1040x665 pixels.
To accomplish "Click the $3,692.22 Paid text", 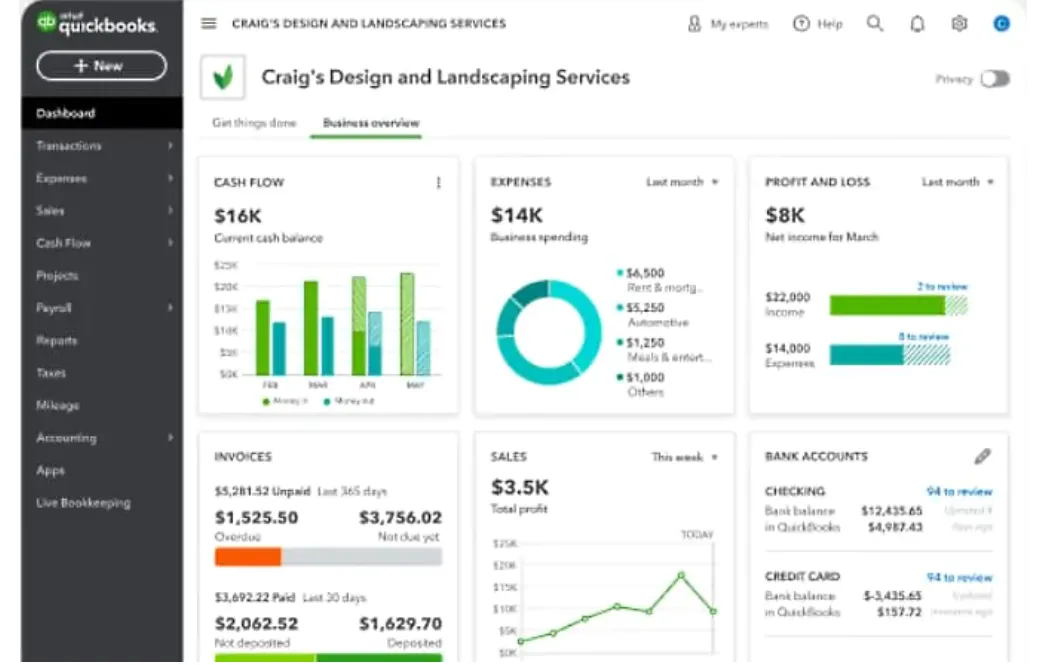I will click(x=254, y=597).
